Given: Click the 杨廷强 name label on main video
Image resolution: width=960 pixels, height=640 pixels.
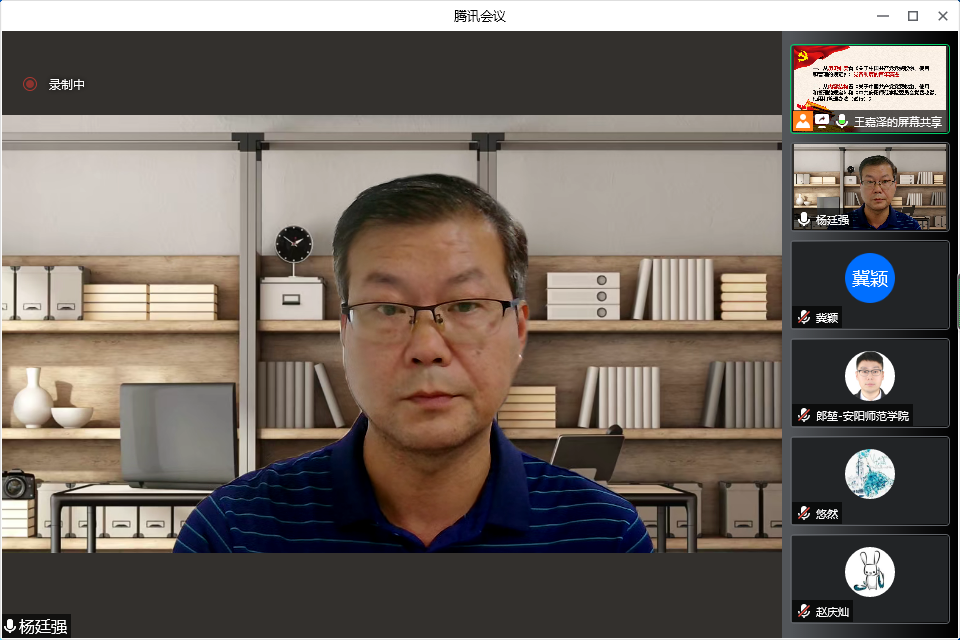Looking at the screenshot, I should tap(44, 627).
